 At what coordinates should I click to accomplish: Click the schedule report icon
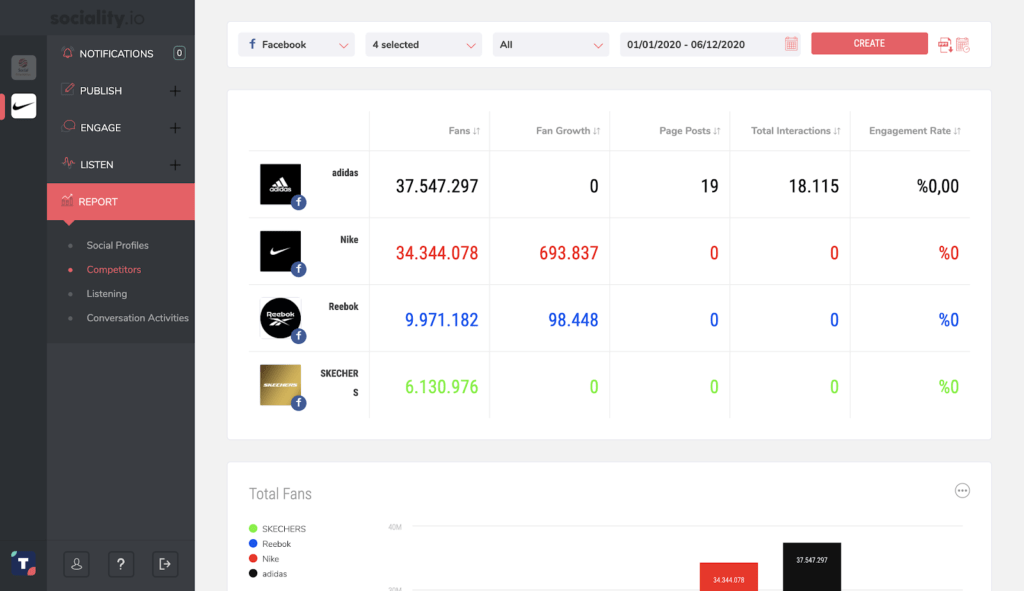tap(963, 44)
